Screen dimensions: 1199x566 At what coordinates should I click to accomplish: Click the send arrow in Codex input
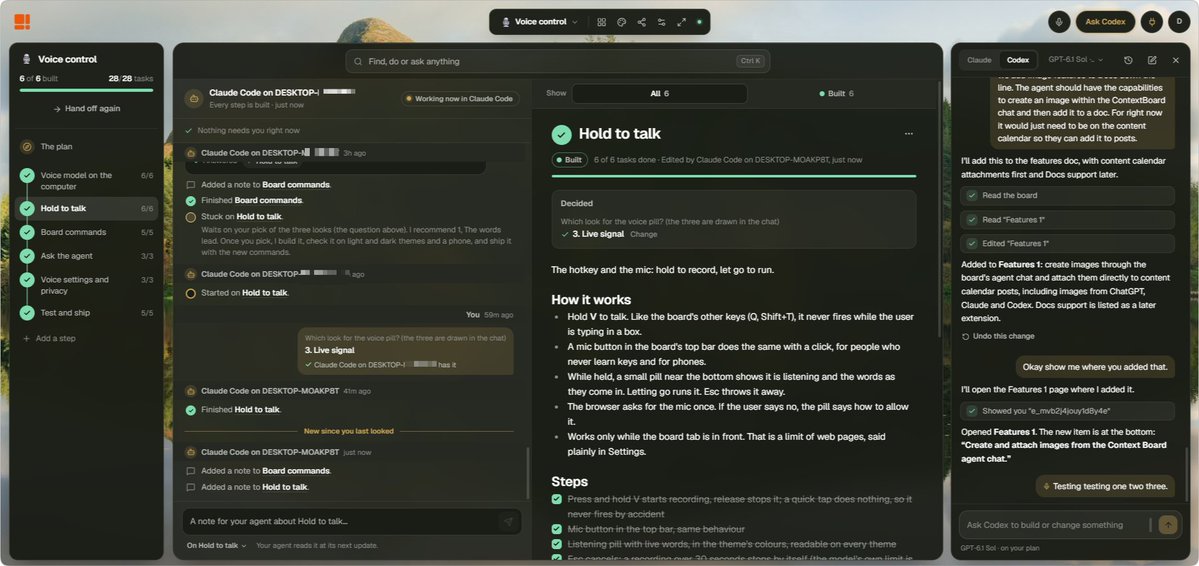1168,525
